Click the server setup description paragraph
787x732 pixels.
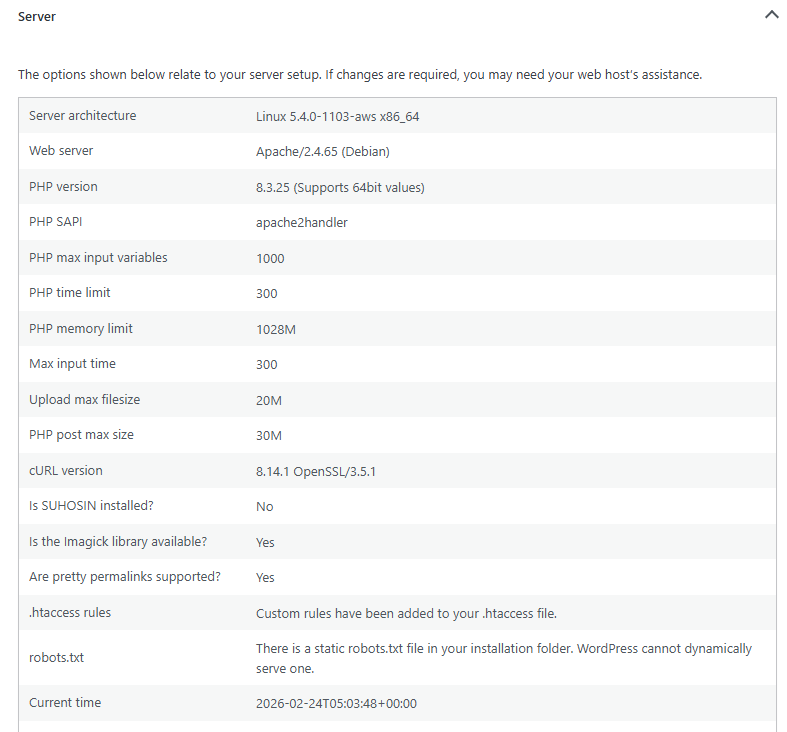tap(360, 75)
